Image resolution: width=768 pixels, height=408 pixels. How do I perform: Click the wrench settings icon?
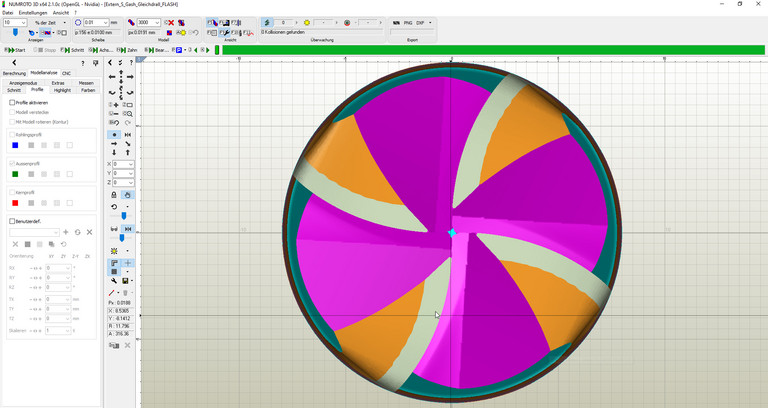tap(114, 281)
